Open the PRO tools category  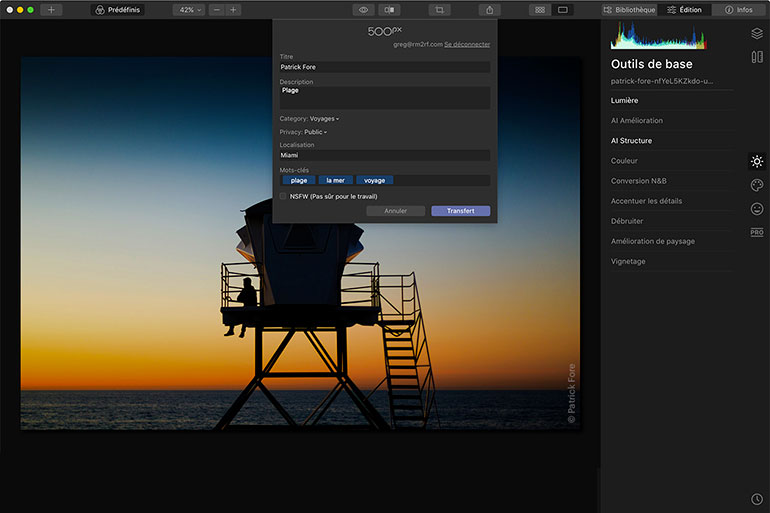[757, 232]
